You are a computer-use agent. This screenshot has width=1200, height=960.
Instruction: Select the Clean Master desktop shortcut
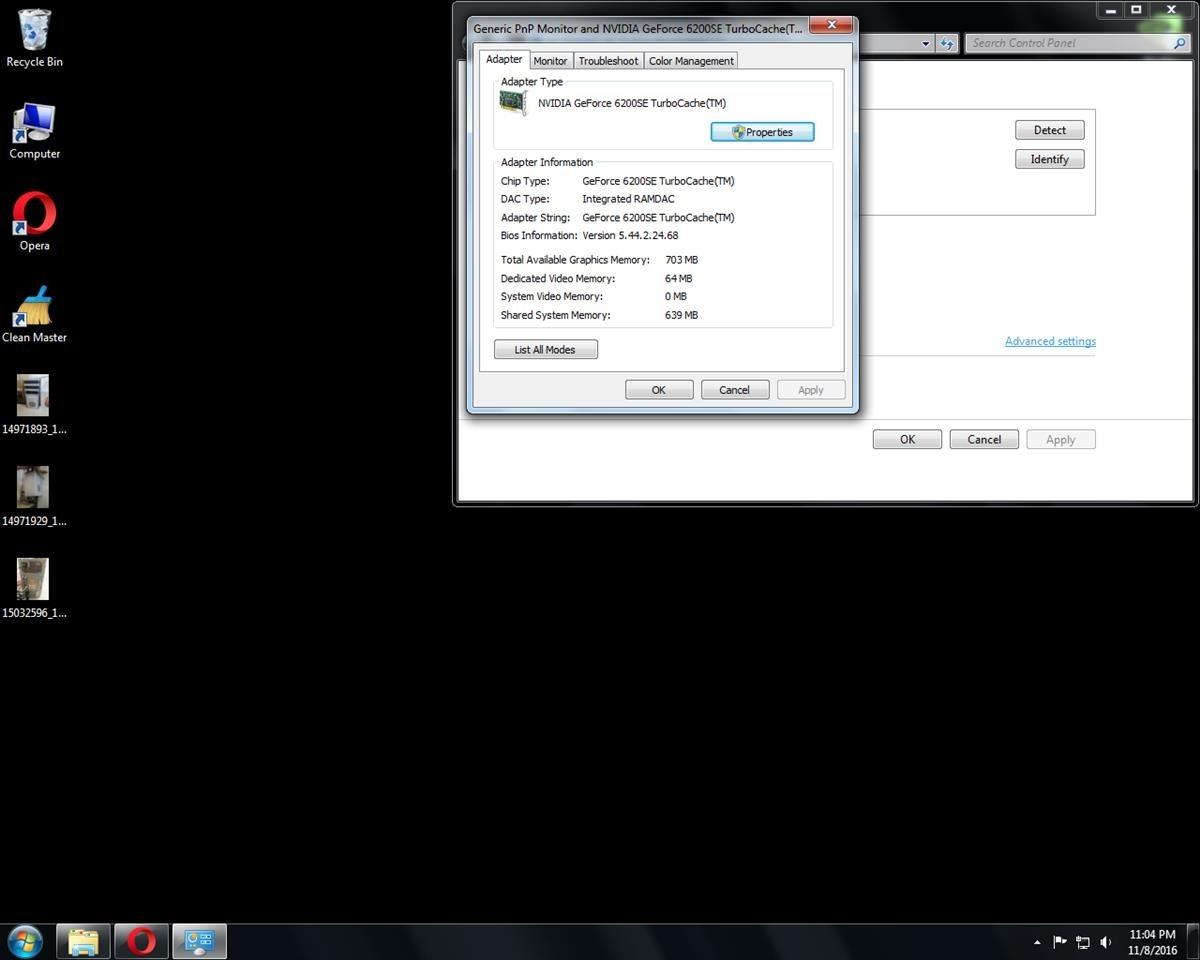pyautogui.click(x=34, y=314)
